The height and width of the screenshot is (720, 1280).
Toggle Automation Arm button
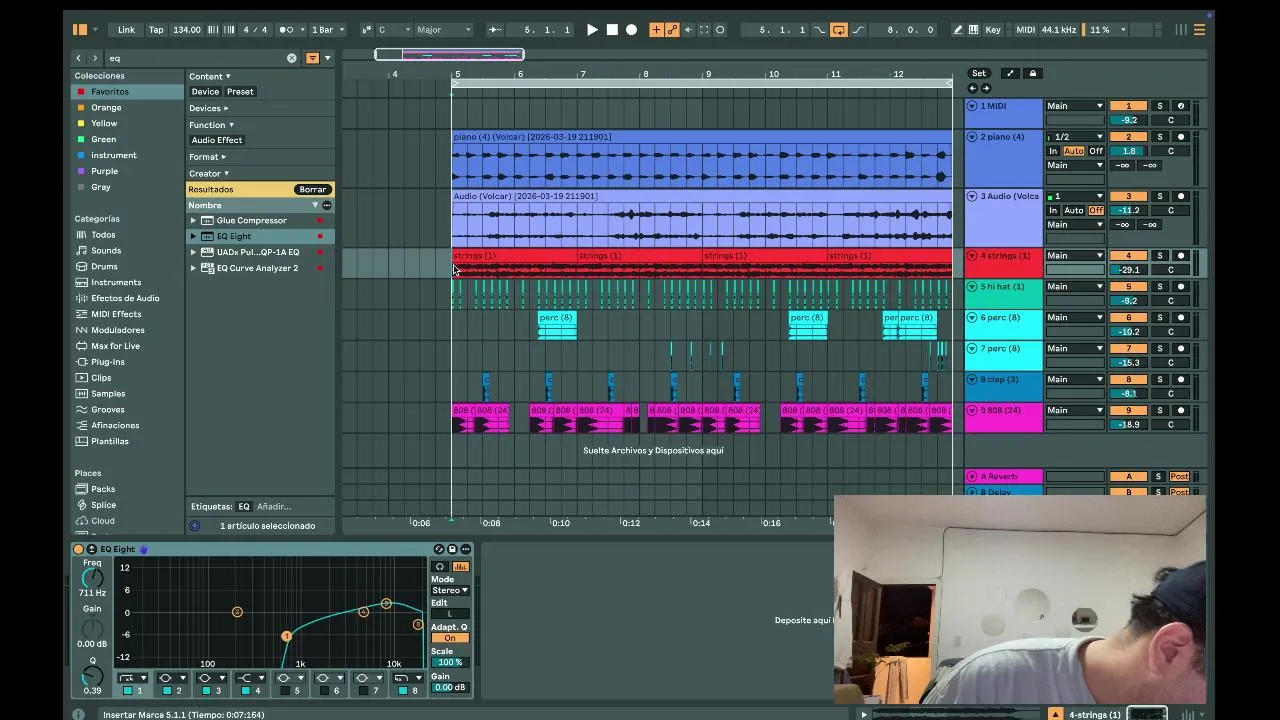[672, 30]
